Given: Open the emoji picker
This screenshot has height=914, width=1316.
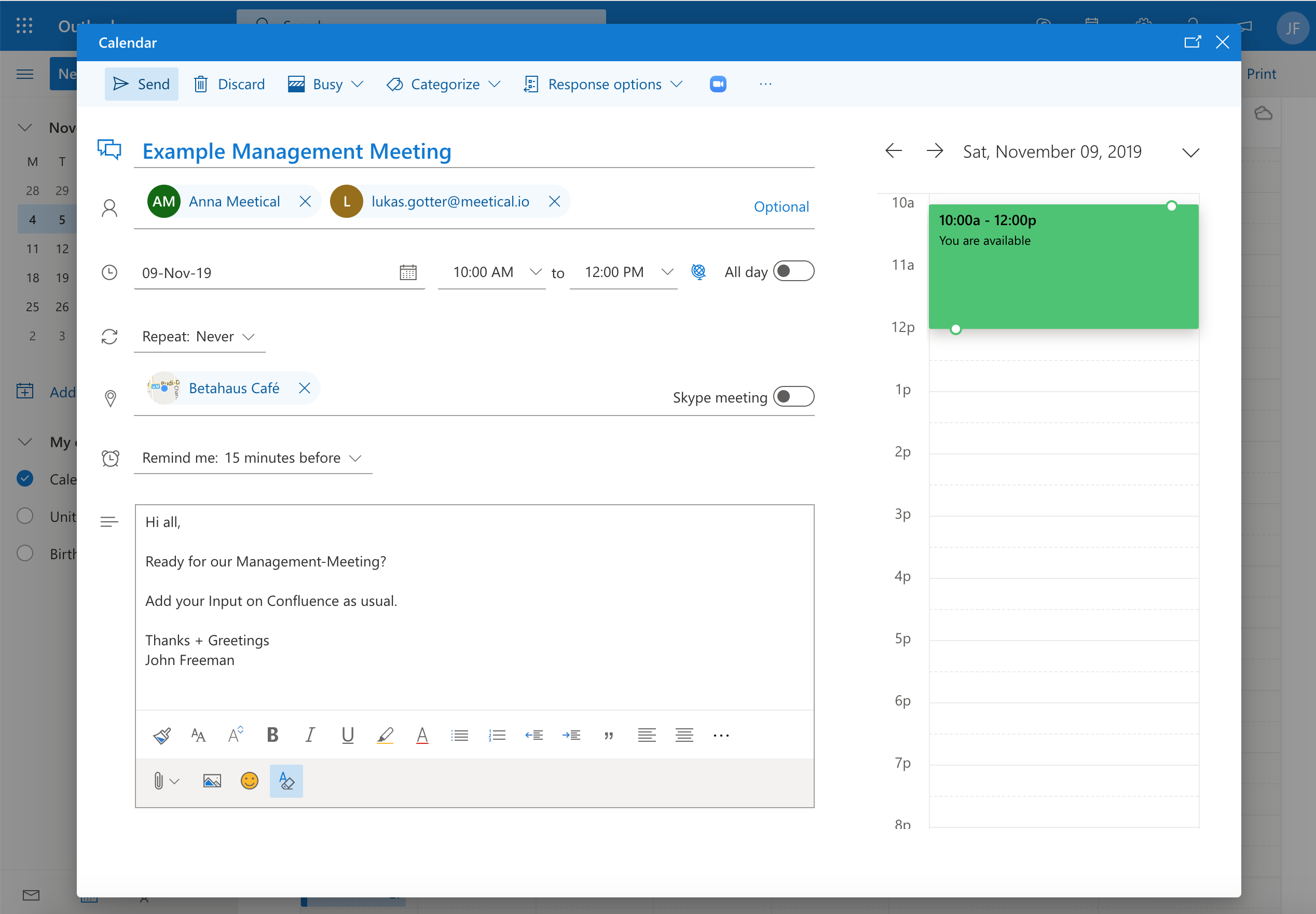Looking at the screenshot, I should coord(249,781).
